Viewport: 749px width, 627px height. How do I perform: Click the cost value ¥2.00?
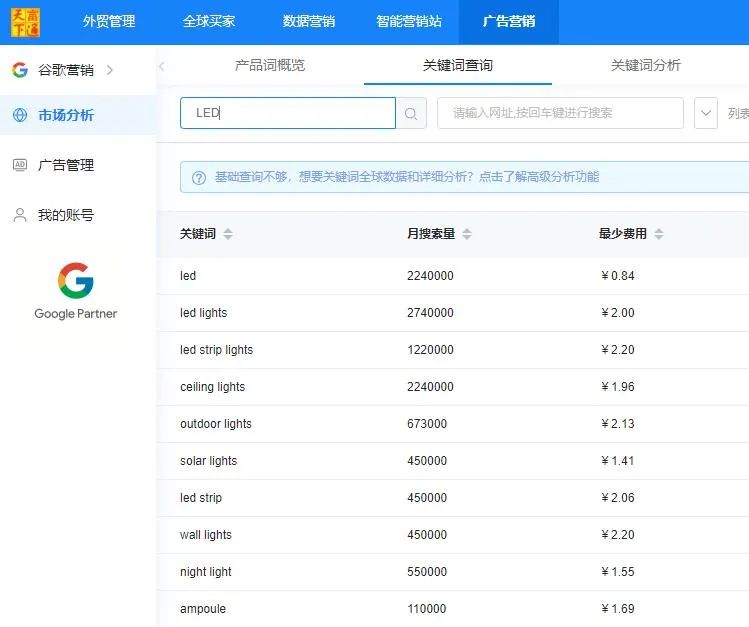(x=618, y=313)
